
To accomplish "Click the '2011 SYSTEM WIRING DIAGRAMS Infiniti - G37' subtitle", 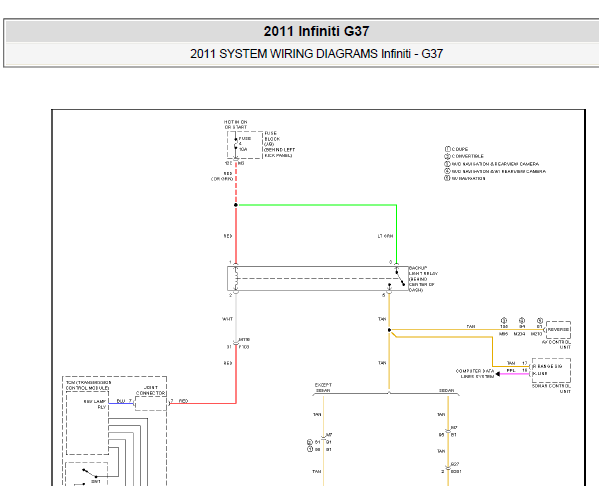I will tap(316, 53).
